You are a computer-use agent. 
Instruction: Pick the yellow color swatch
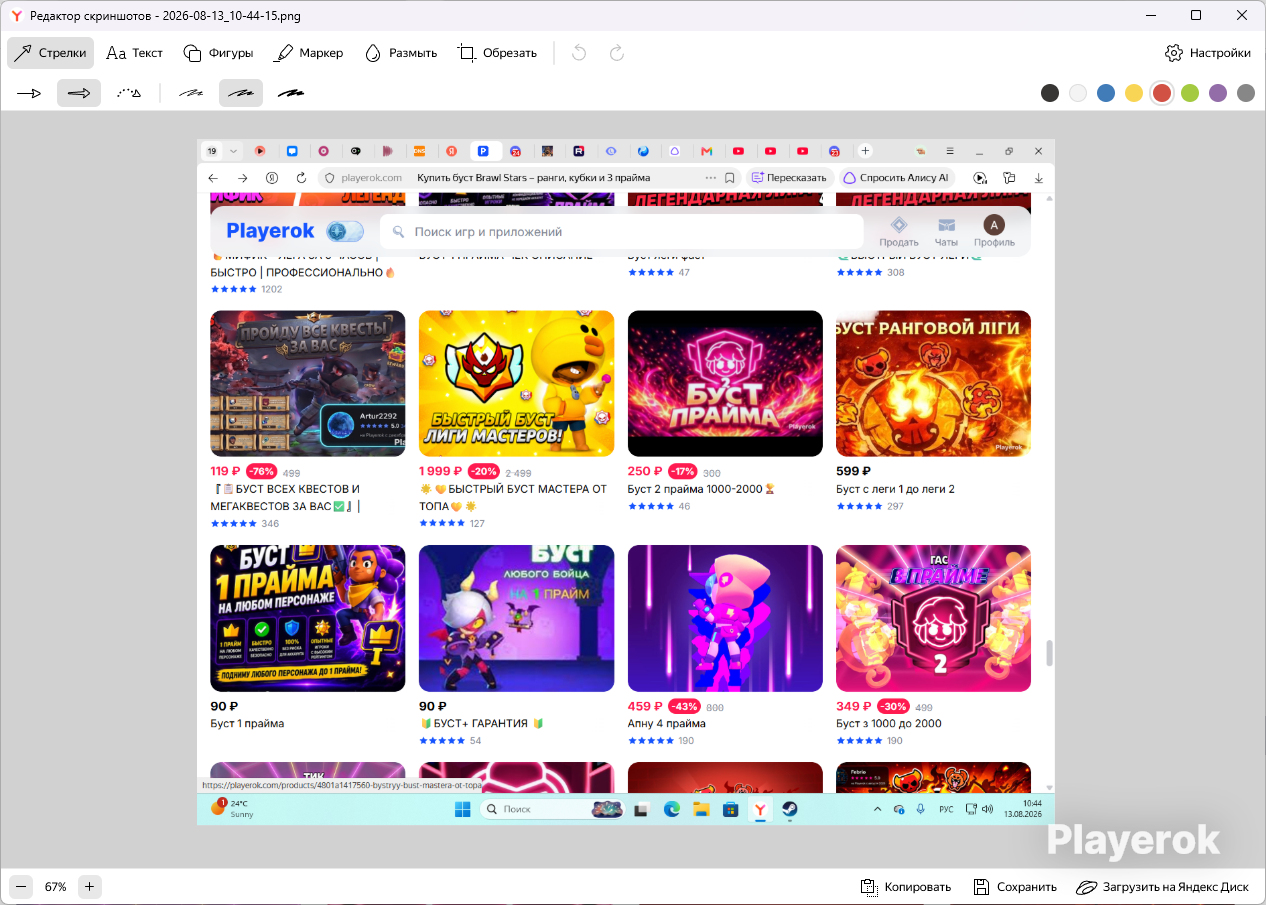(x=1134, y=93)
